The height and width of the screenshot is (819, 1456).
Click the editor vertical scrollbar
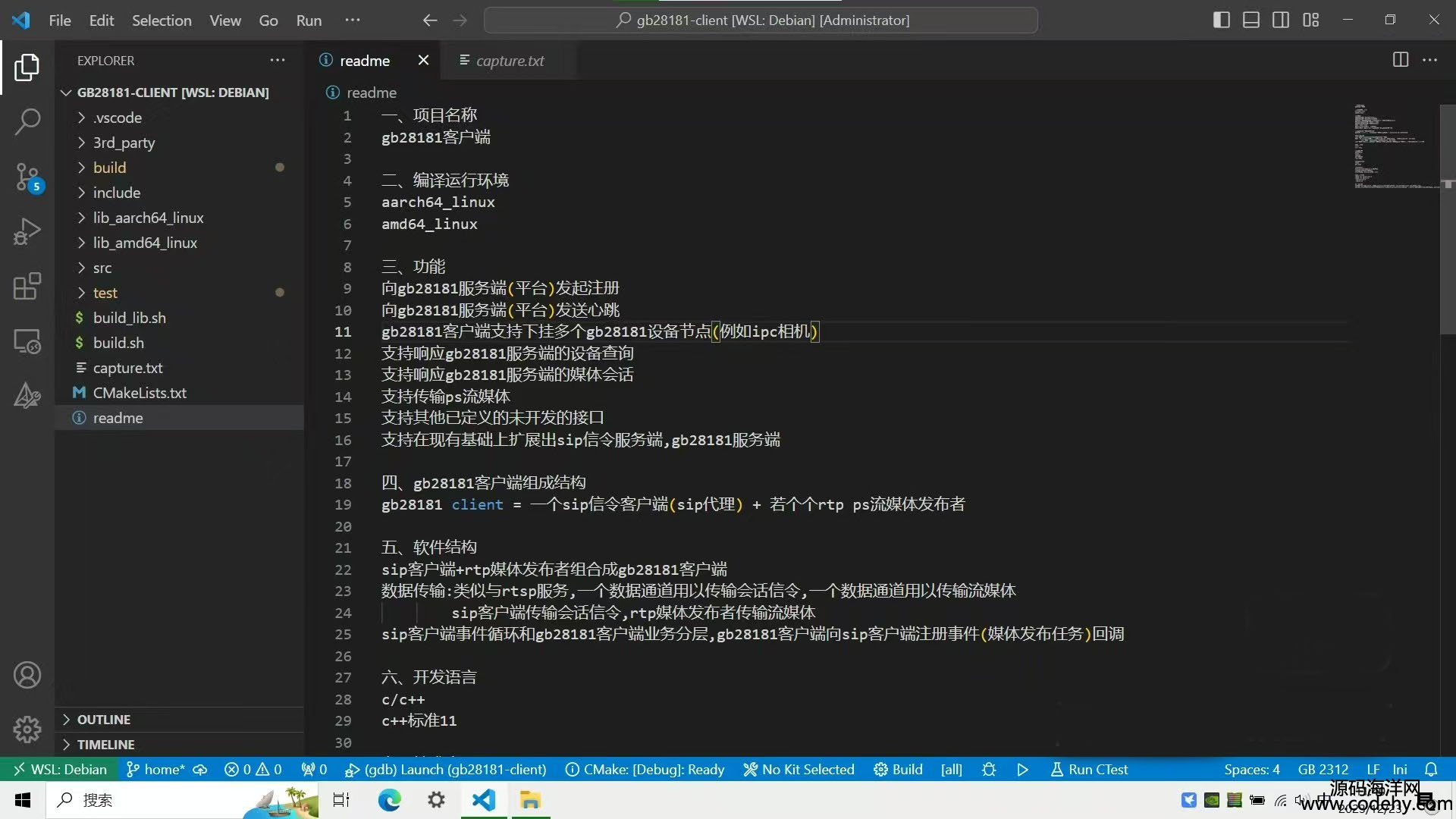point(1447,220)
